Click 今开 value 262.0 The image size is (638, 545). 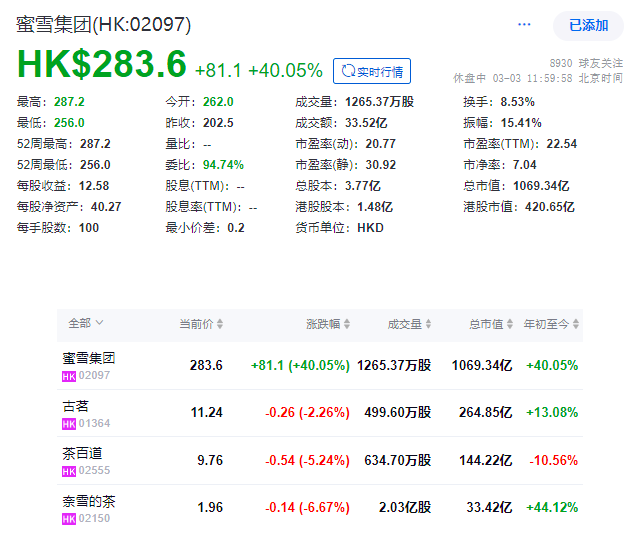(218, 102)
